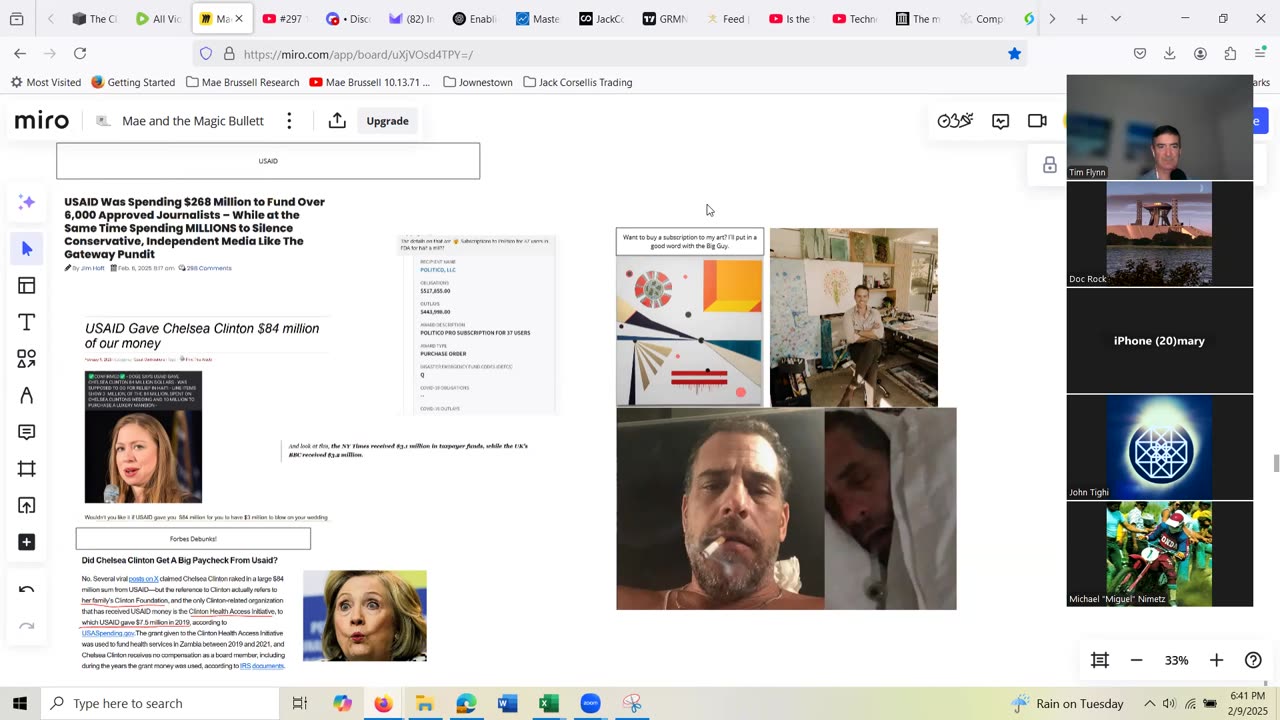Open the Firefox downloads icon
The width and height of the screenshot is (1280, 720).
pyautogui.click(x=1169, y=54)
